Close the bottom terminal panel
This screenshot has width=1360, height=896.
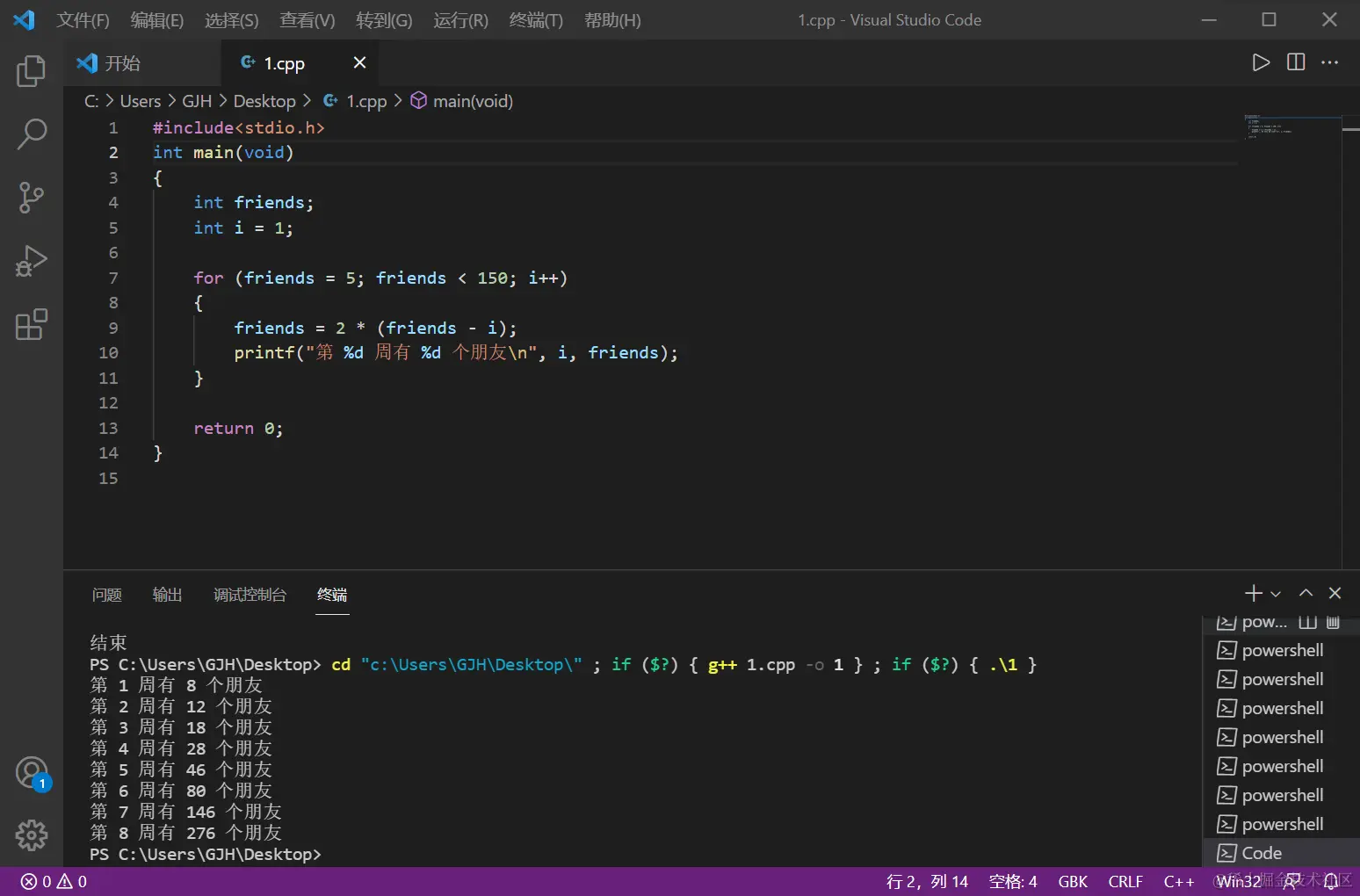pyautogui.click(x=1335, y=594)
